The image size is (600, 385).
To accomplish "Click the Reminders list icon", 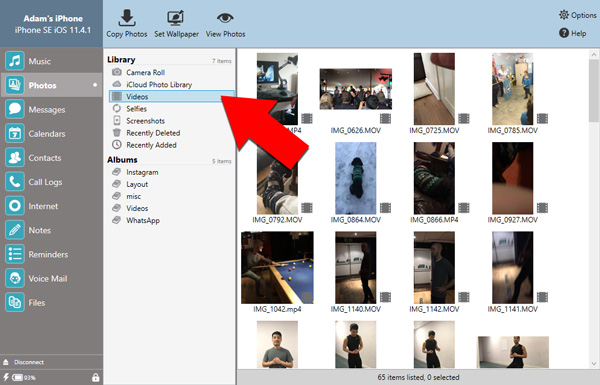I will click(x=15, y=254).
